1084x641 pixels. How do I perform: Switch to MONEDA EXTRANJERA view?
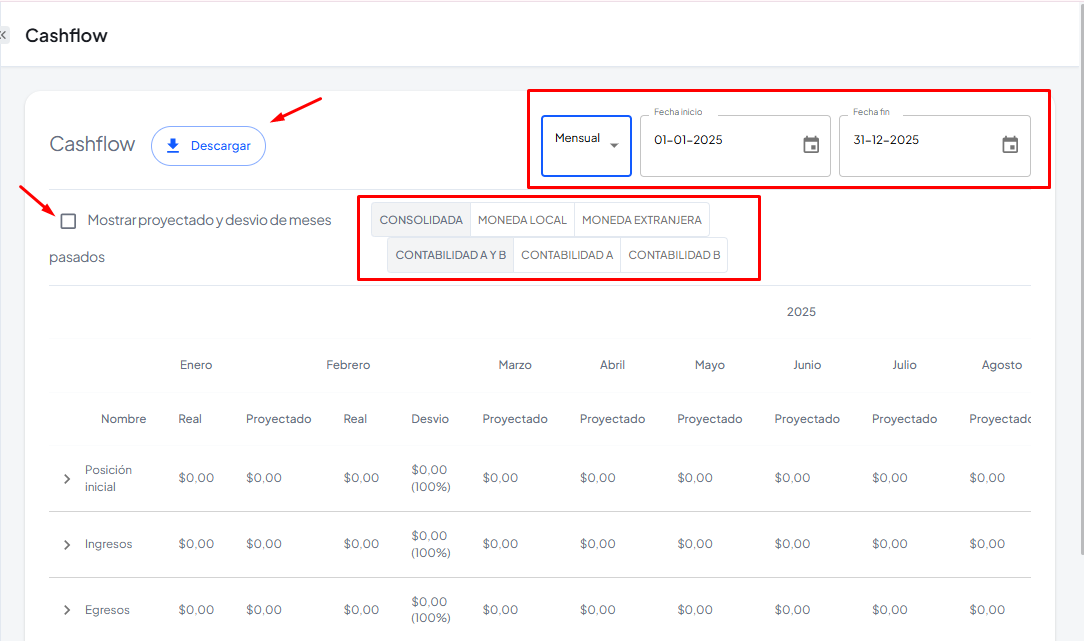pos(641,220)
